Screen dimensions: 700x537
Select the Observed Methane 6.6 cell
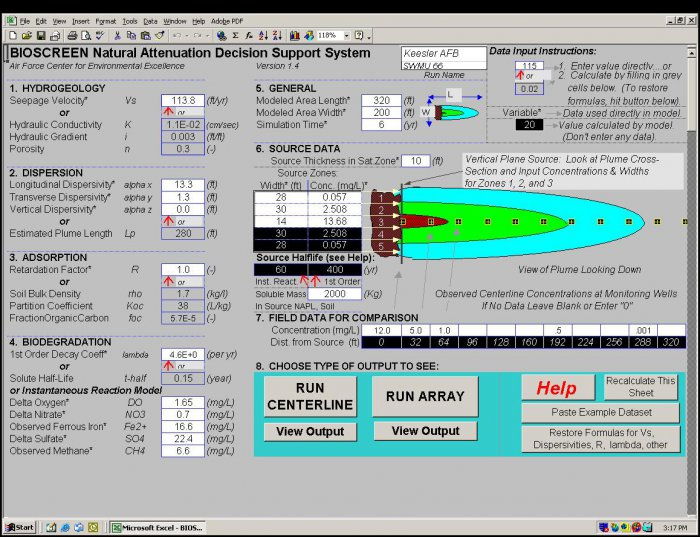[183, 451]
